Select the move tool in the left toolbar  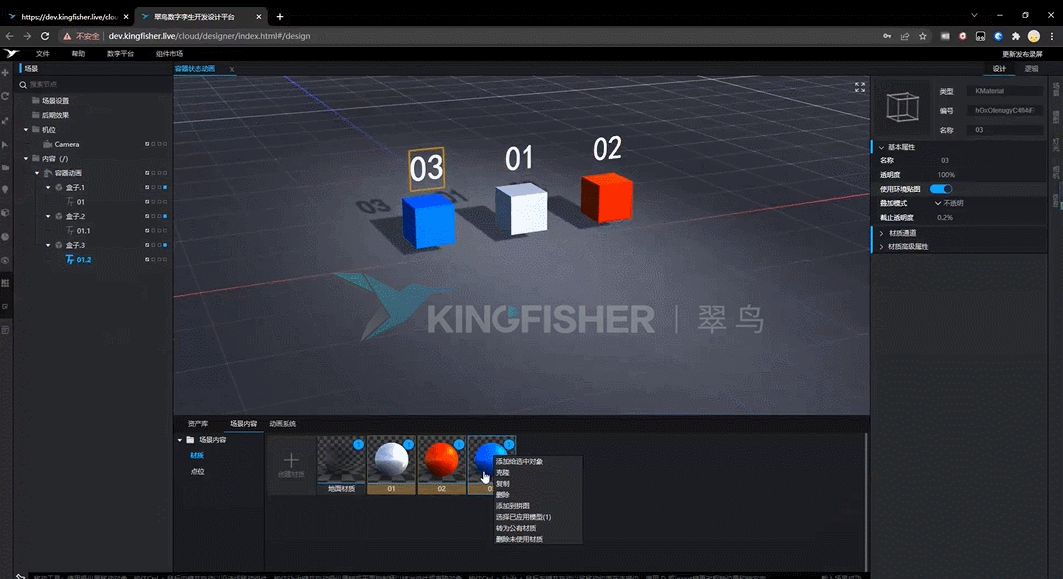point(5,73)
